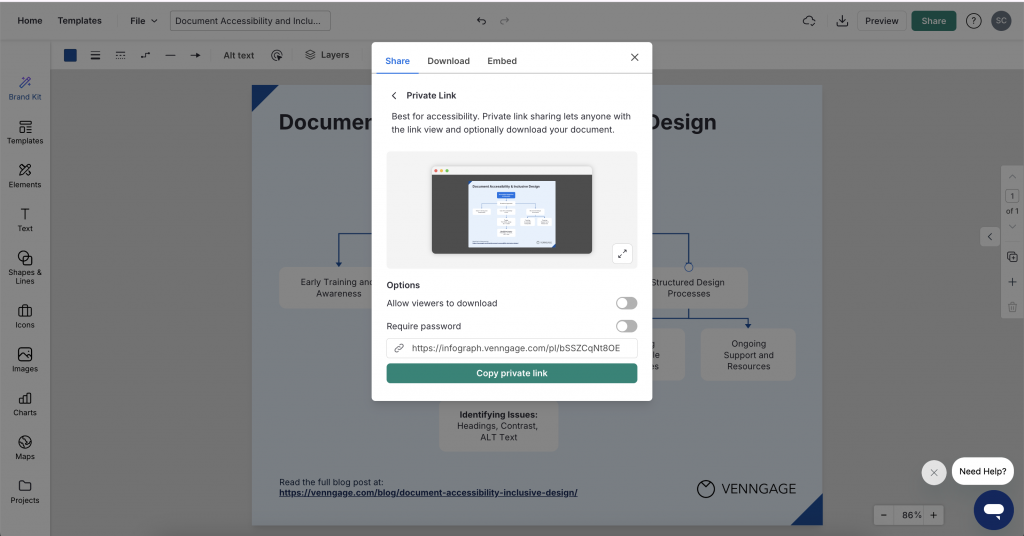Click the page number 1 box

click(1012, 196)
